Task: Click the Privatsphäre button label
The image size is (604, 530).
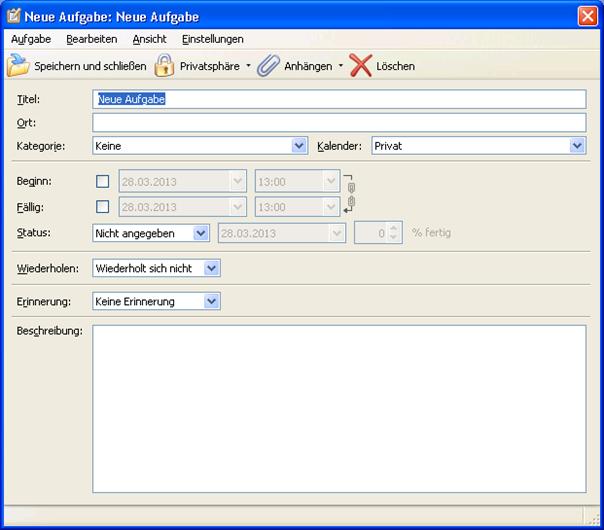Action: click(x=210, y=66)
